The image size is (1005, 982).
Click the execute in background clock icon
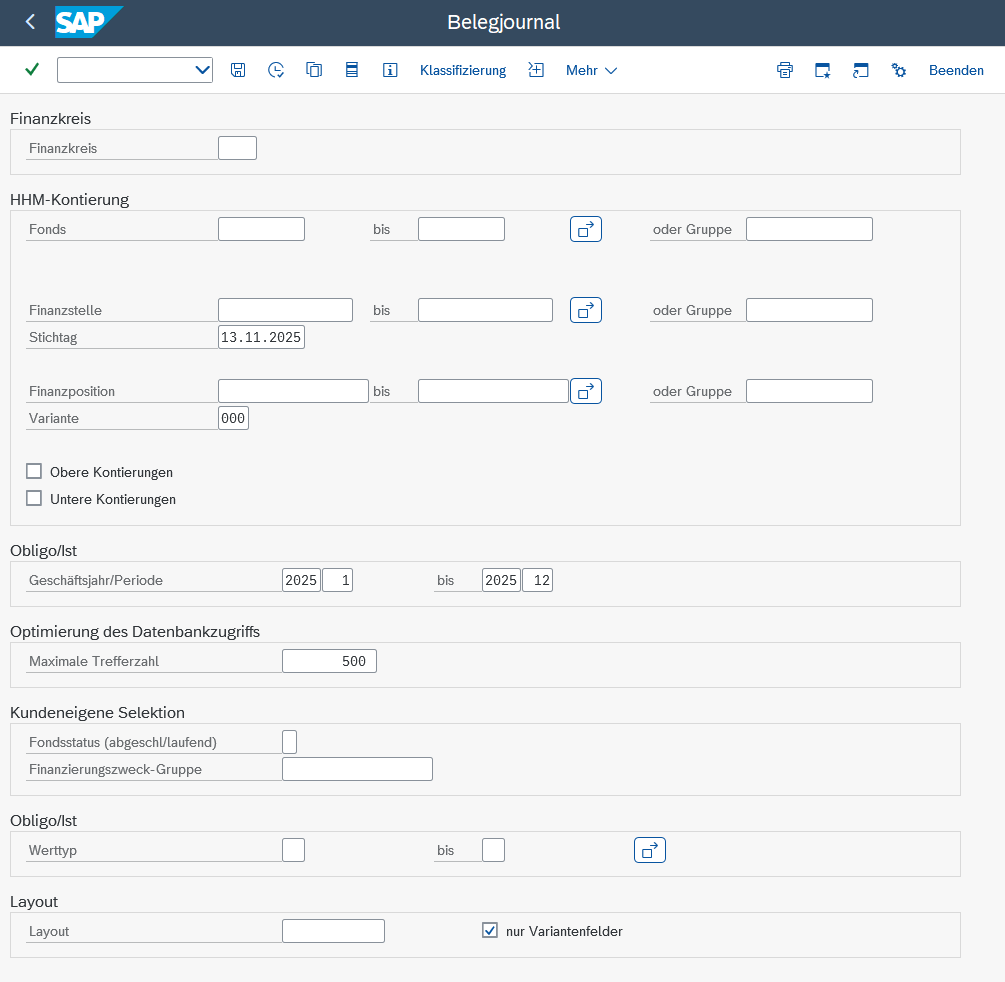click(x=276, y=70)
